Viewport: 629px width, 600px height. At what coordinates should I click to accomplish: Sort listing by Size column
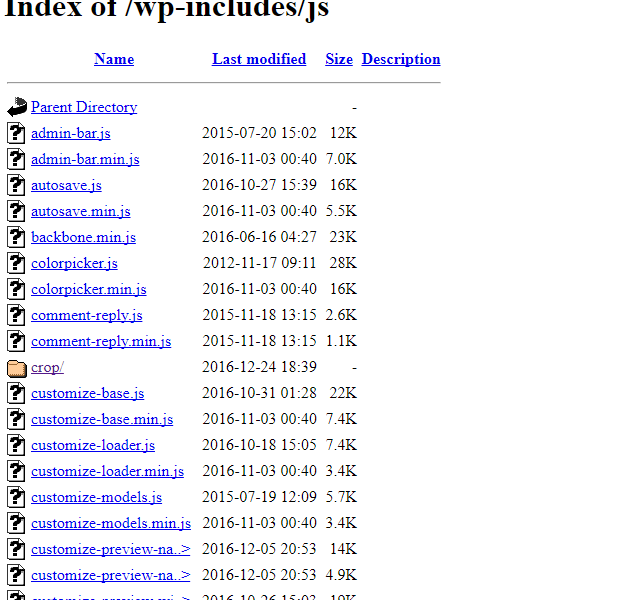(339, 59)
